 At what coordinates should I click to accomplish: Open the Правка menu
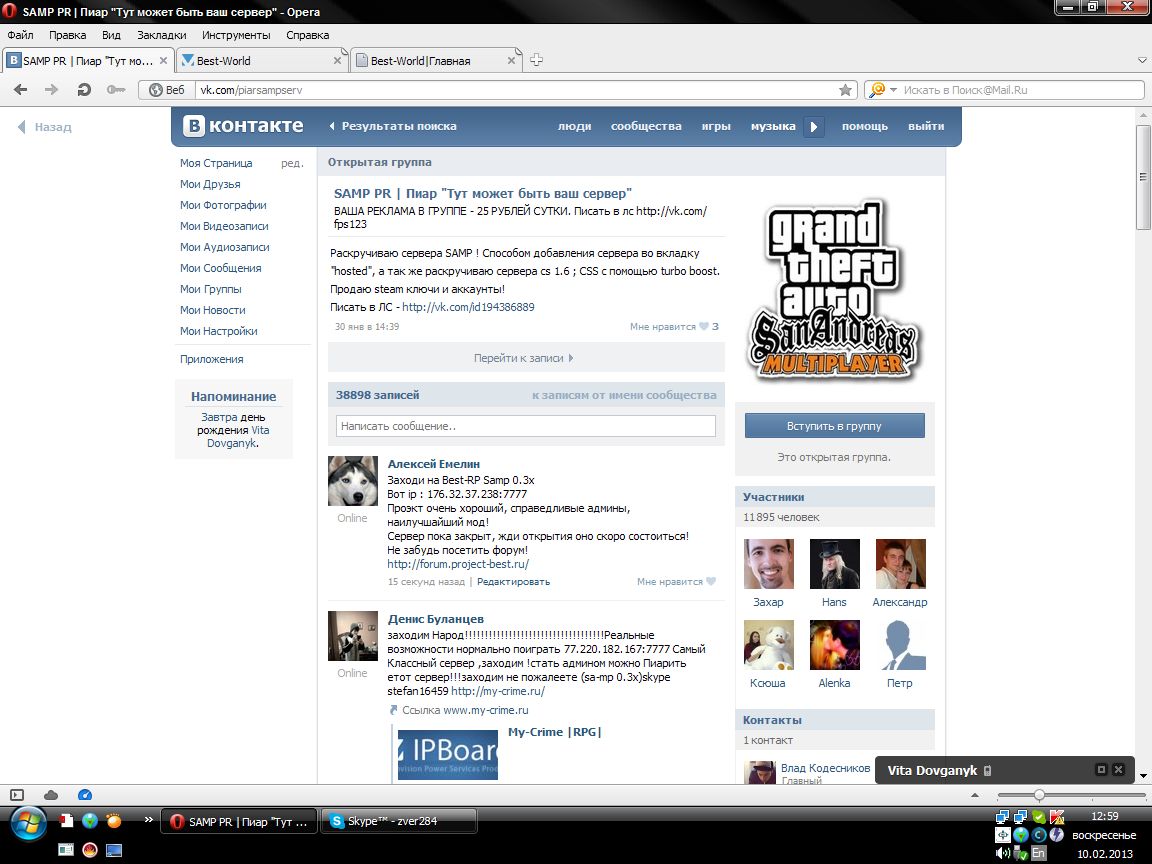coord(68,35)
